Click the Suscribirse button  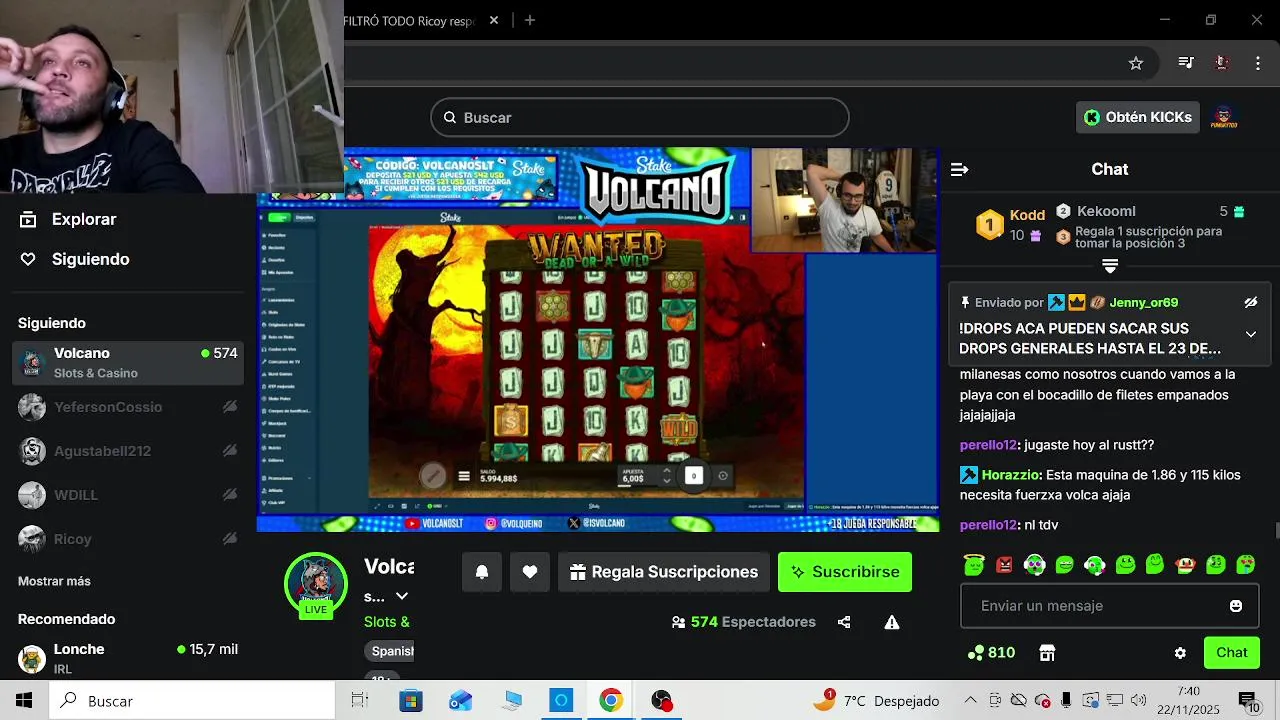[x=845, y=572]
